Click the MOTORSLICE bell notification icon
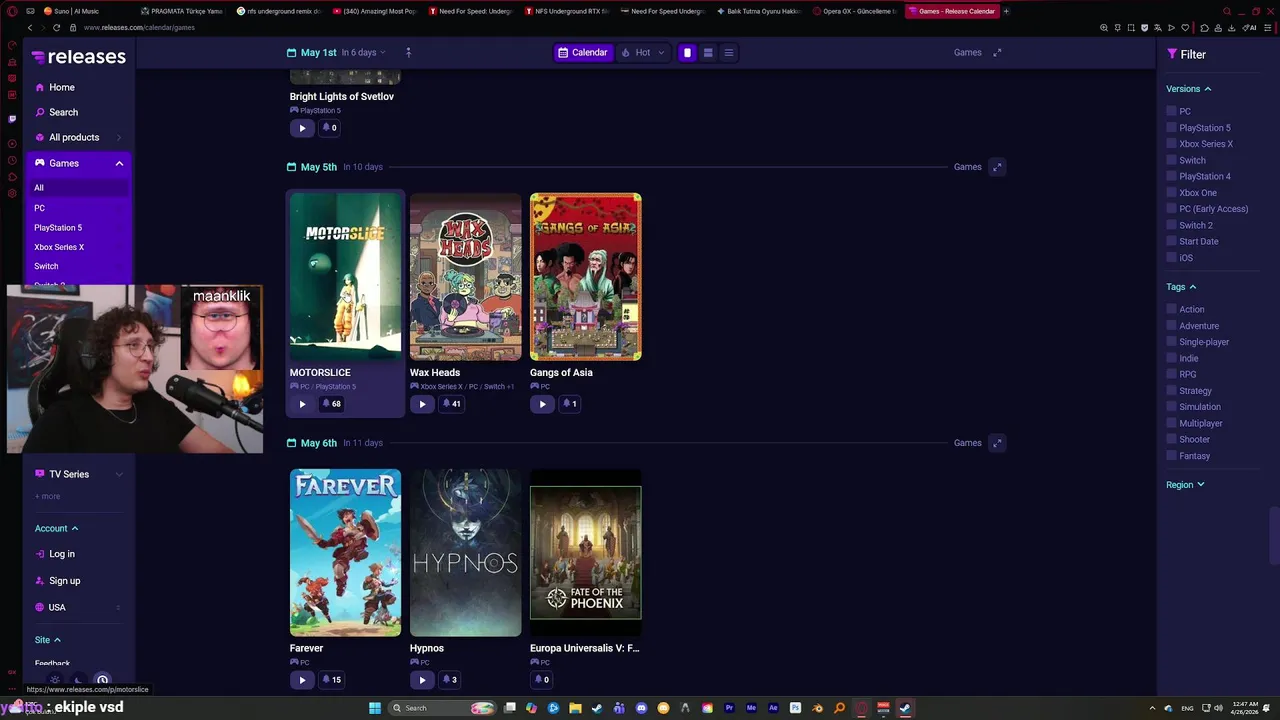Viewport: 1280px width, 720px height. click(331, 404)
